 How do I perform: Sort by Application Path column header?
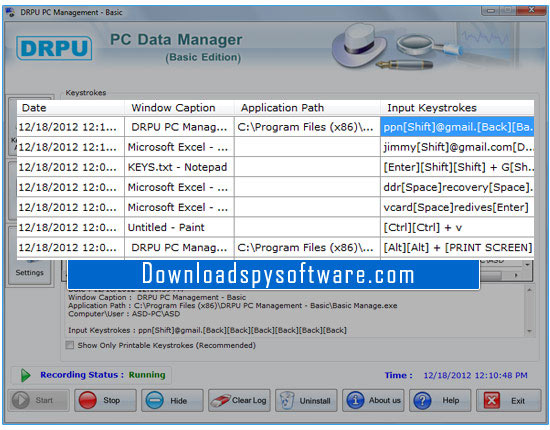(x=307, y=108)
